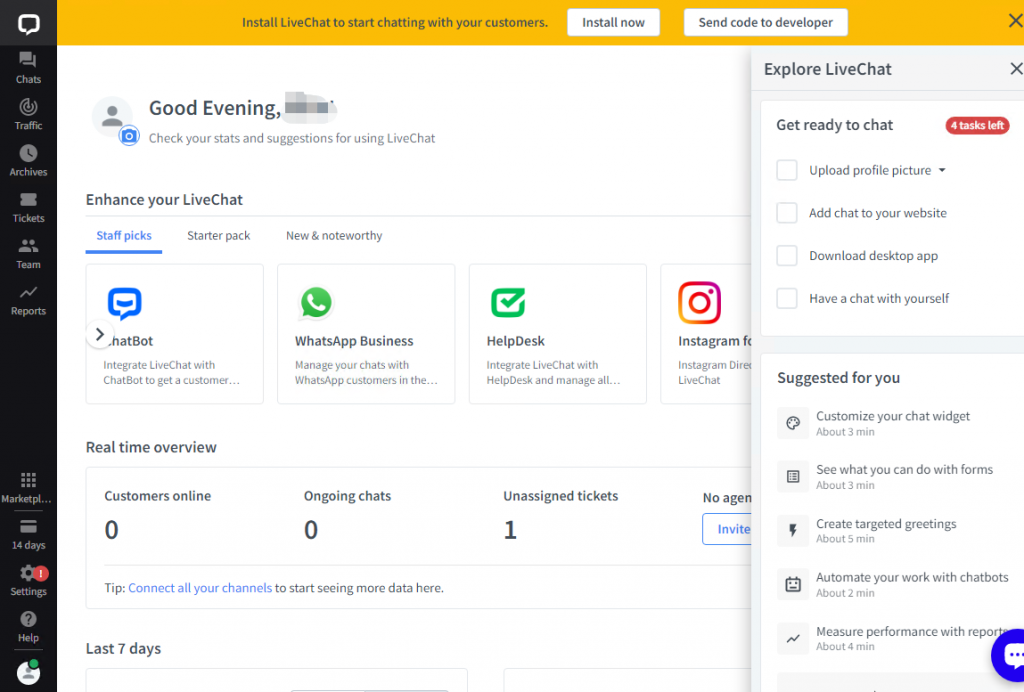This screenshot has height=692, width=1024.
Task: Expand the Upload profile picture dropdown arrow
Action: (942, 170)
